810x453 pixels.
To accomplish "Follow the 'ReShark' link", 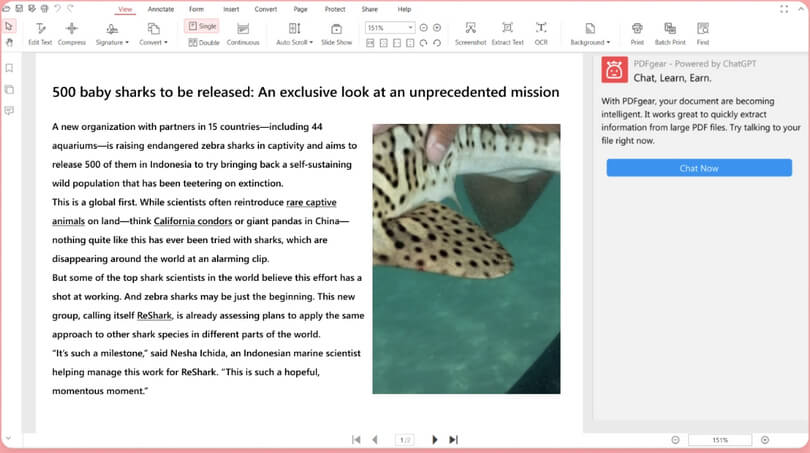I will pyautogui.click(x=154, y=316).
